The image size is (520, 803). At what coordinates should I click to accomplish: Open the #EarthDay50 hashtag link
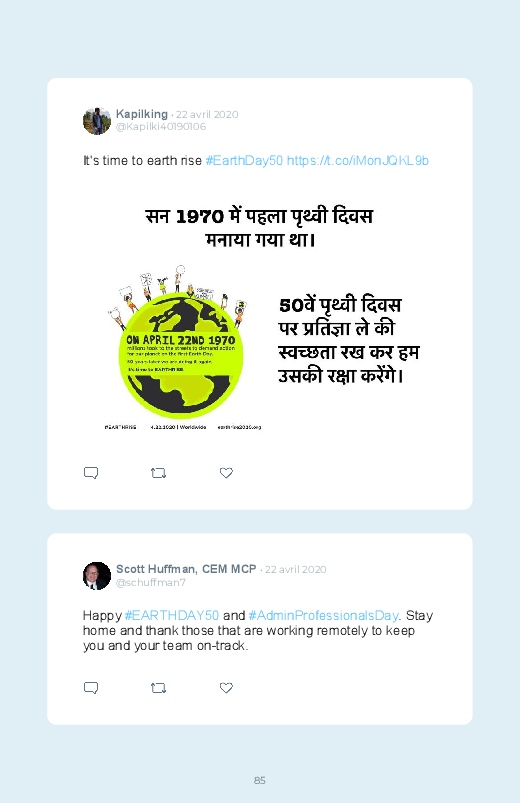point(244,161)
